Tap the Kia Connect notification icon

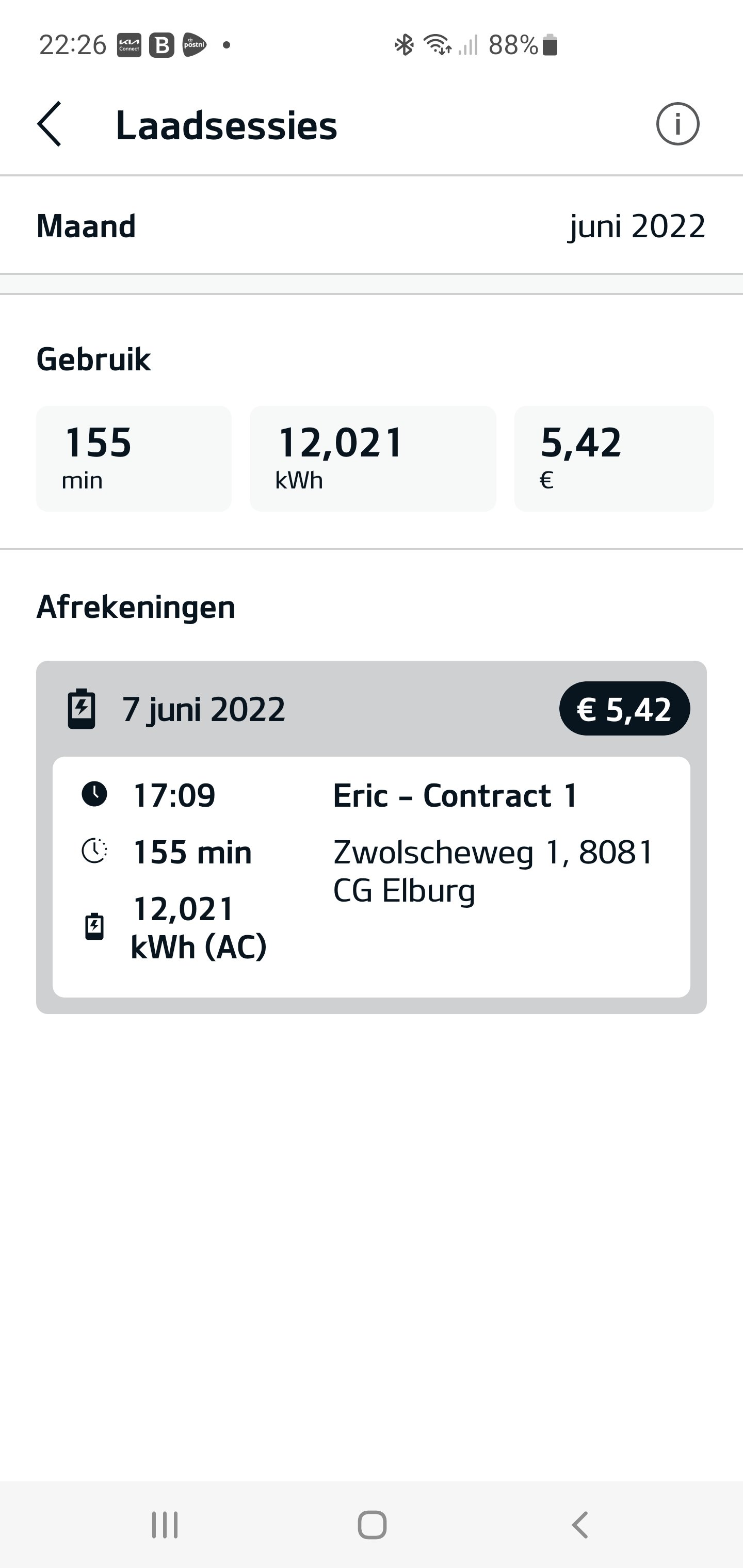tap(129, 45)
